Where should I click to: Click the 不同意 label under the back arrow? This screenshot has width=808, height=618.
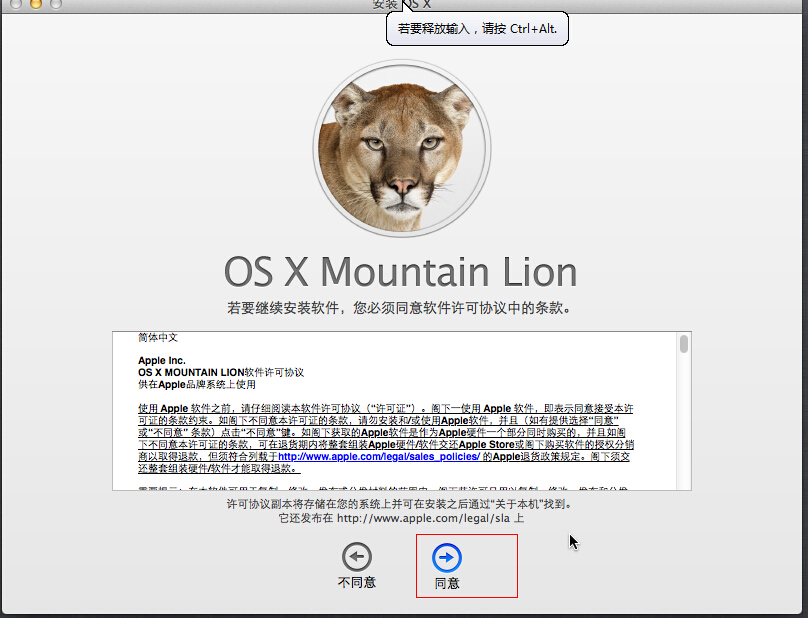tap(357, 582)
